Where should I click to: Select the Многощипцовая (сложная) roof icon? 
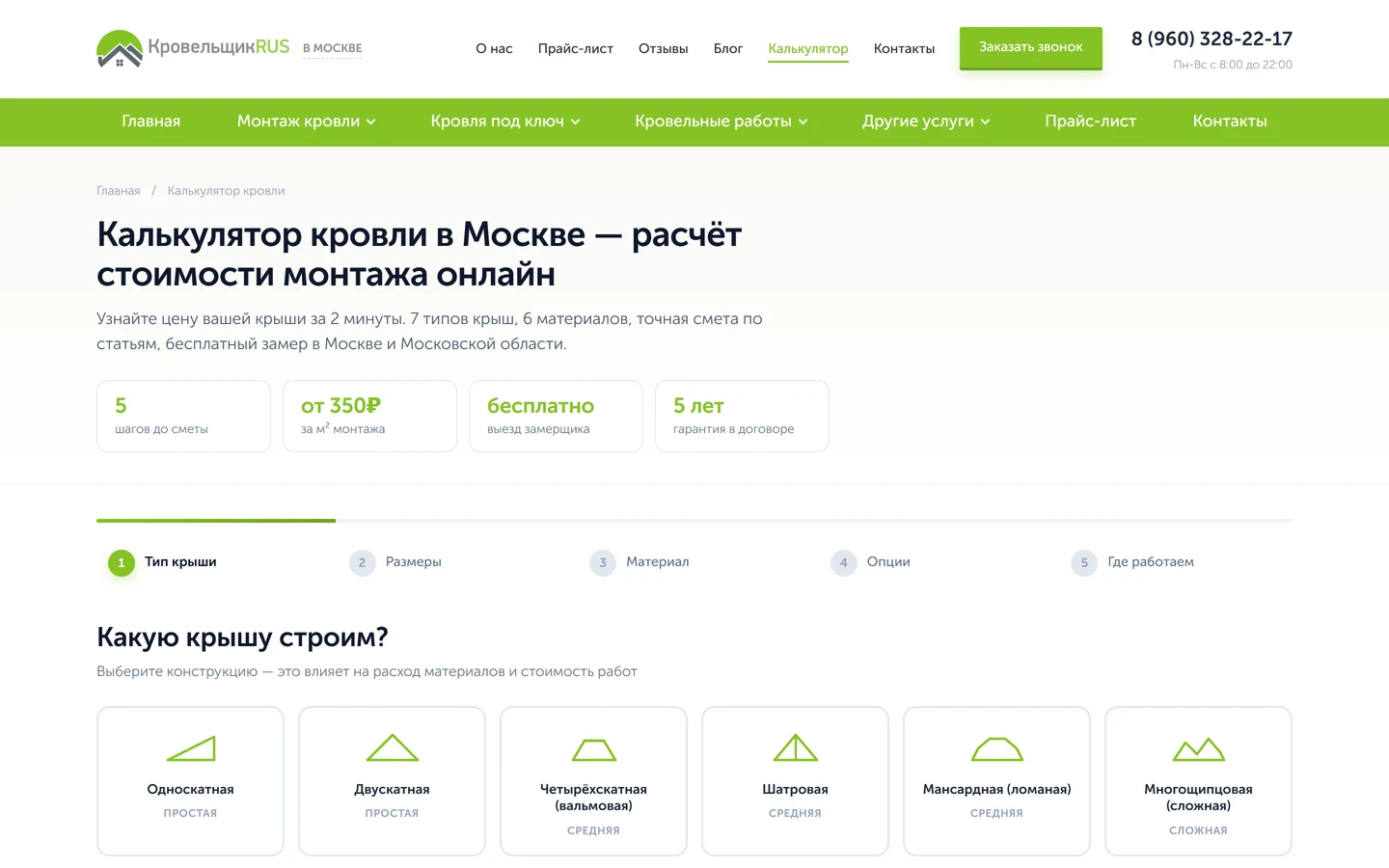[x=1199, y=749]
